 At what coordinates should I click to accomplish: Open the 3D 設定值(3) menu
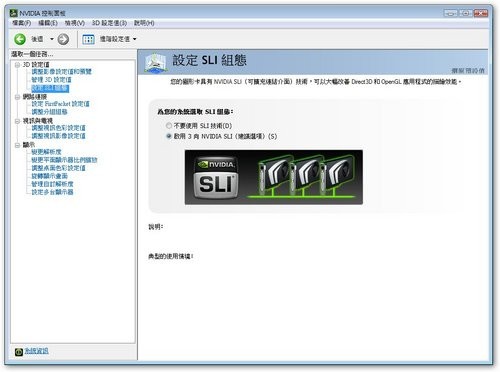pos(109,23)
